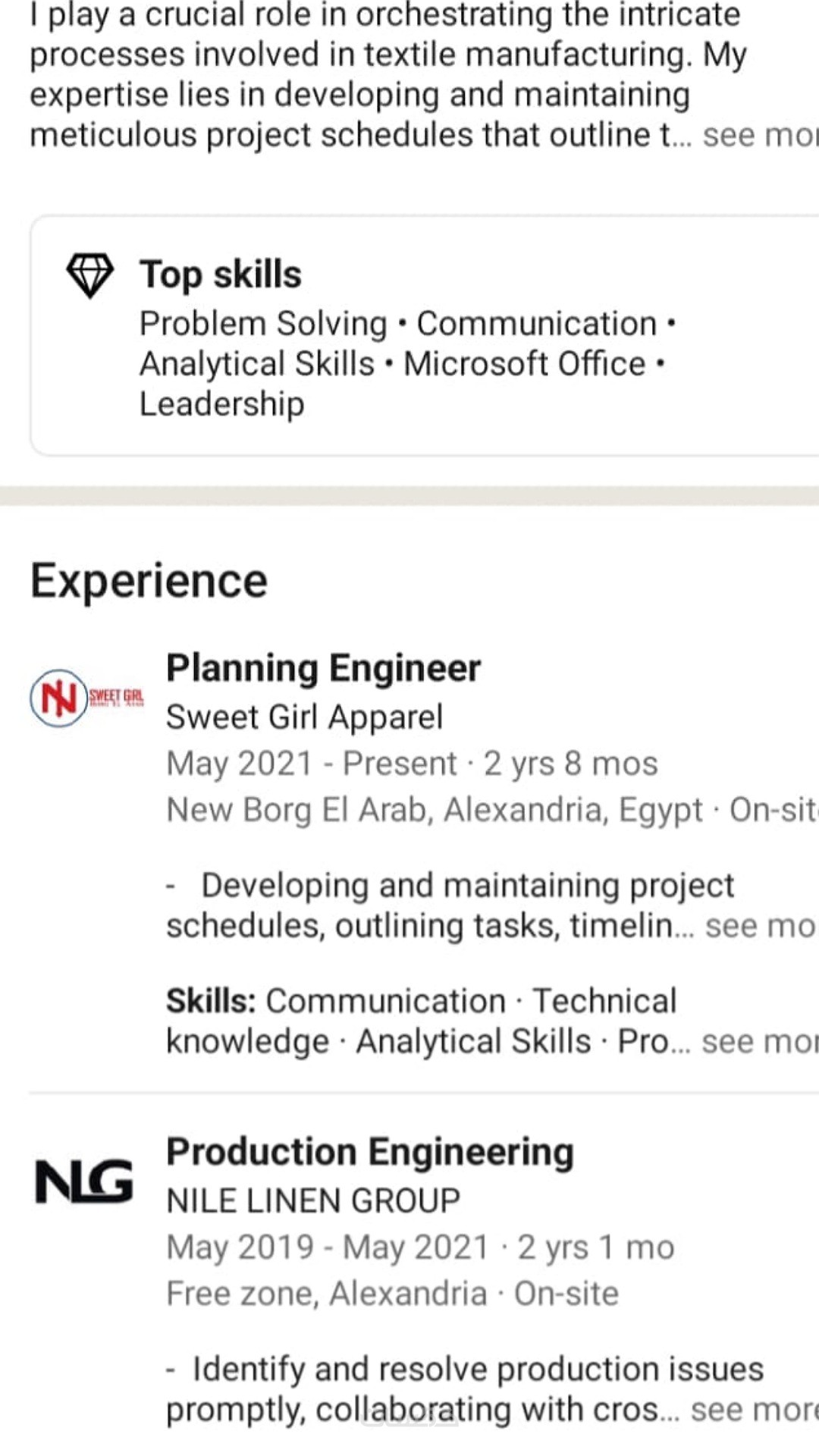Tap the Leadership skill text
The image size is (819, 1456).
(x=221, y=403)
